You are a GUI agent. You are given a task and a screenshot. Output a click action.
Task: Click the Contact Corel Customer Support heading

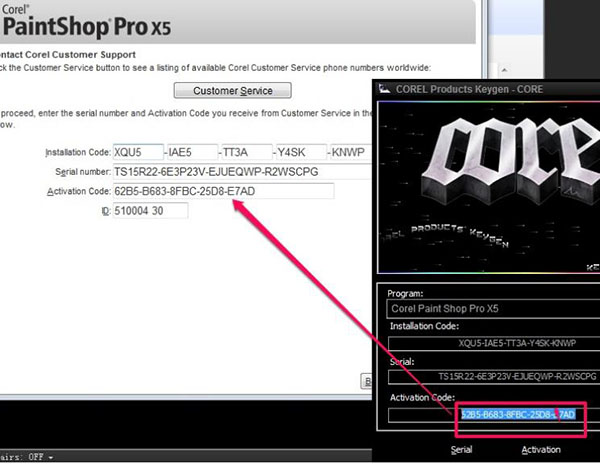pyautogui.click(x=68, y=55)
